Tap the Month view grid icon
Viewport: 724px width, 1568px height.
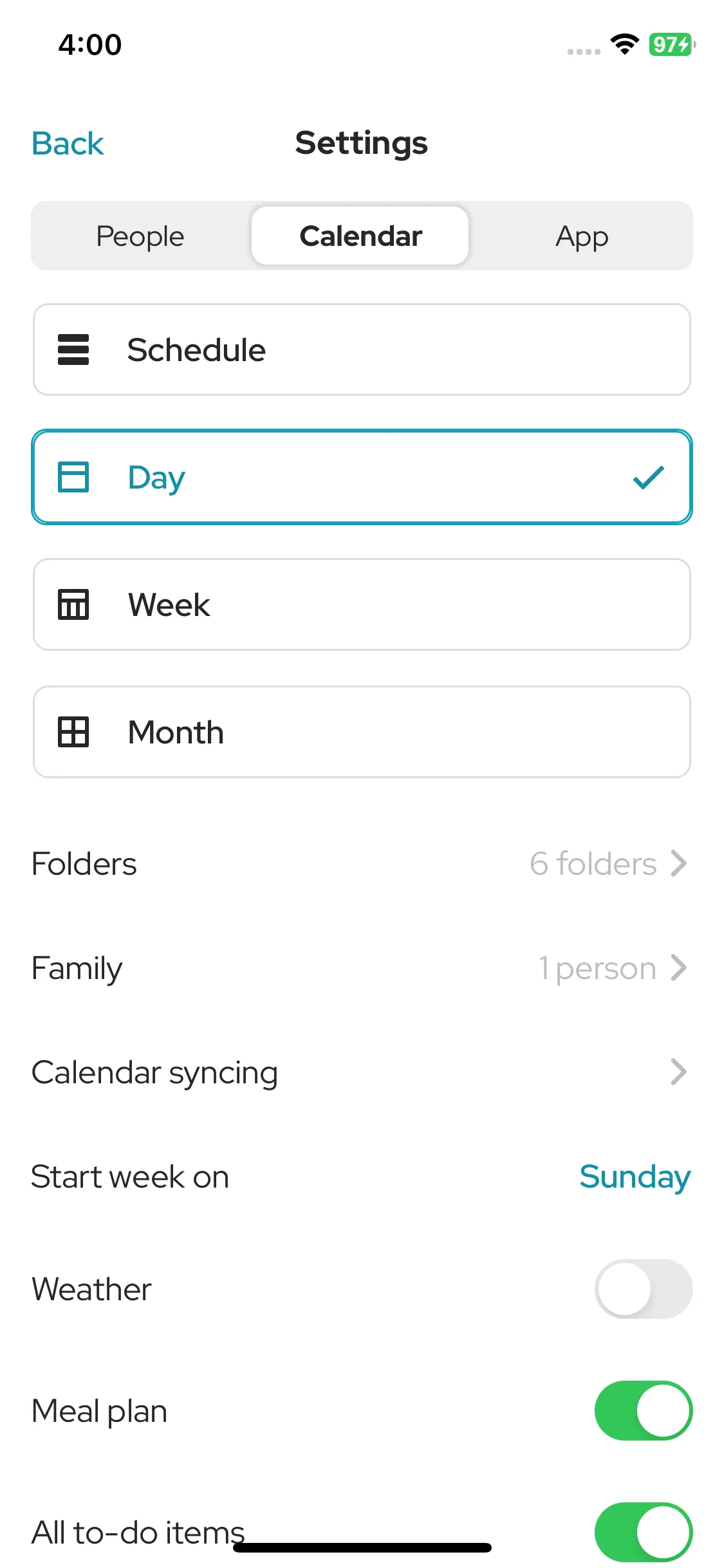(73, 732)
